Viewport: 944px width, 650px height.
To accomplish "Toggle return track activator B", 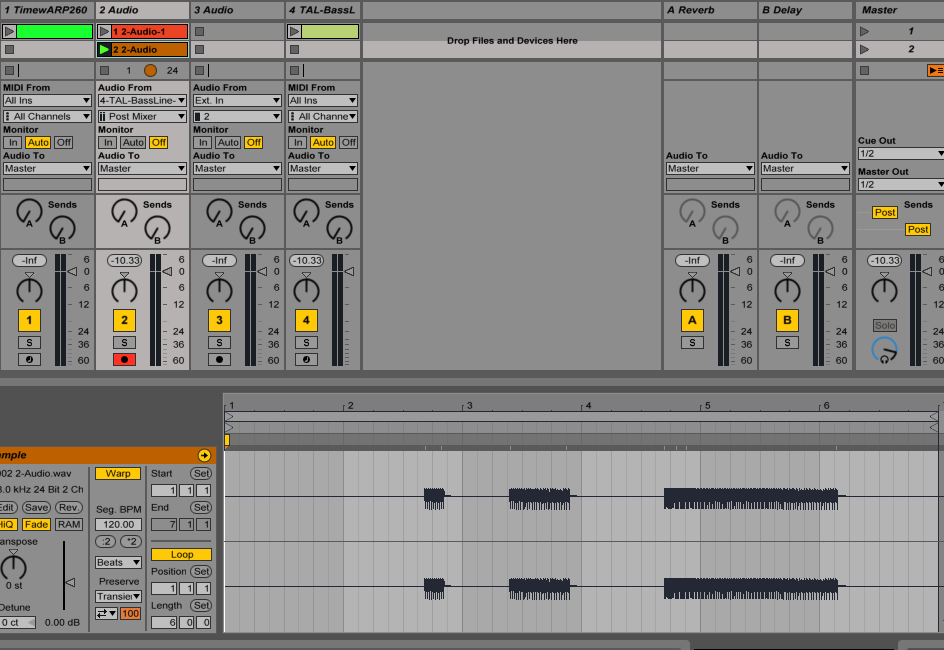I will click(x=787, y=320).
